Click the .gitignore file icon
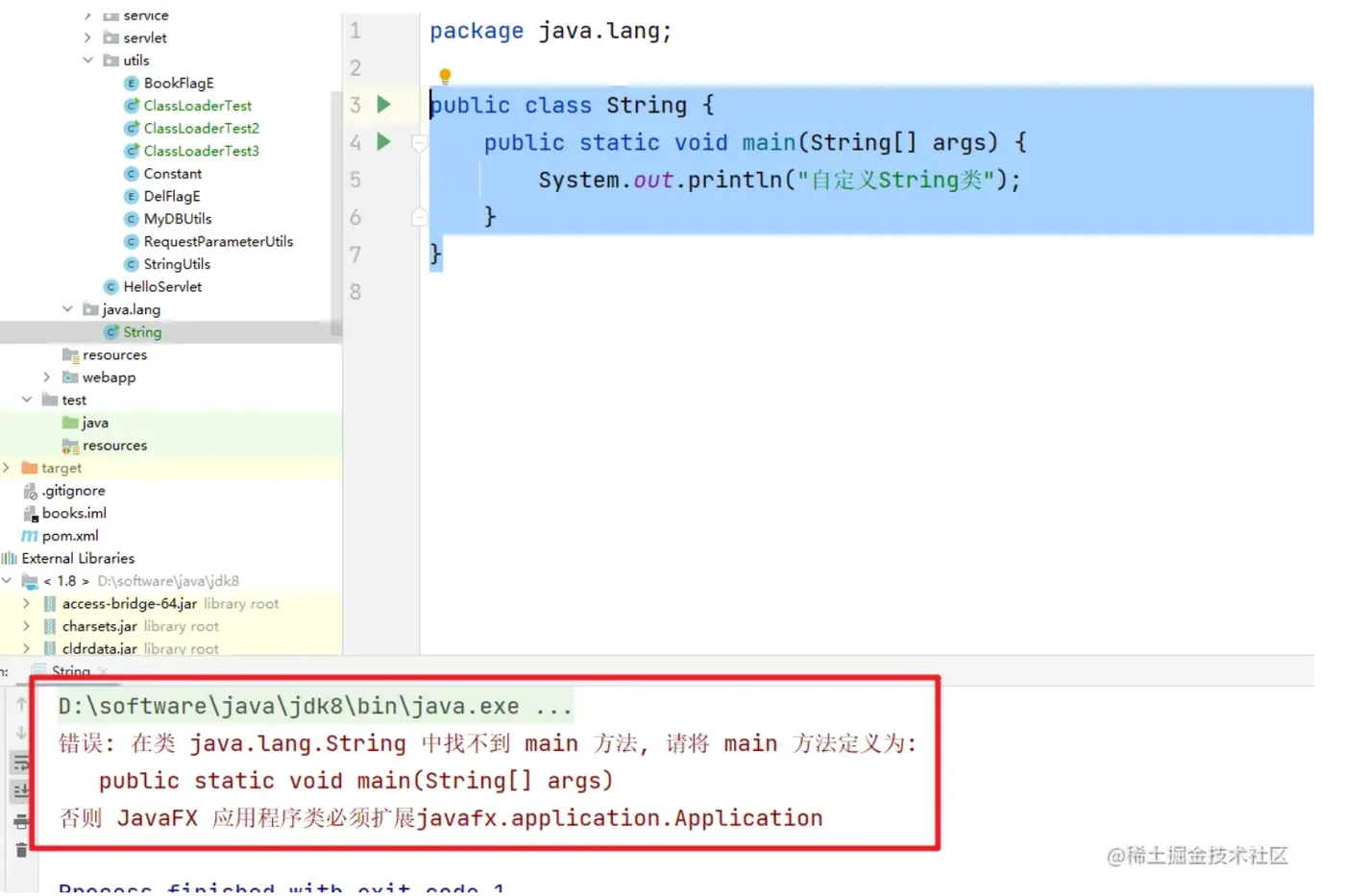 (30, 491)
